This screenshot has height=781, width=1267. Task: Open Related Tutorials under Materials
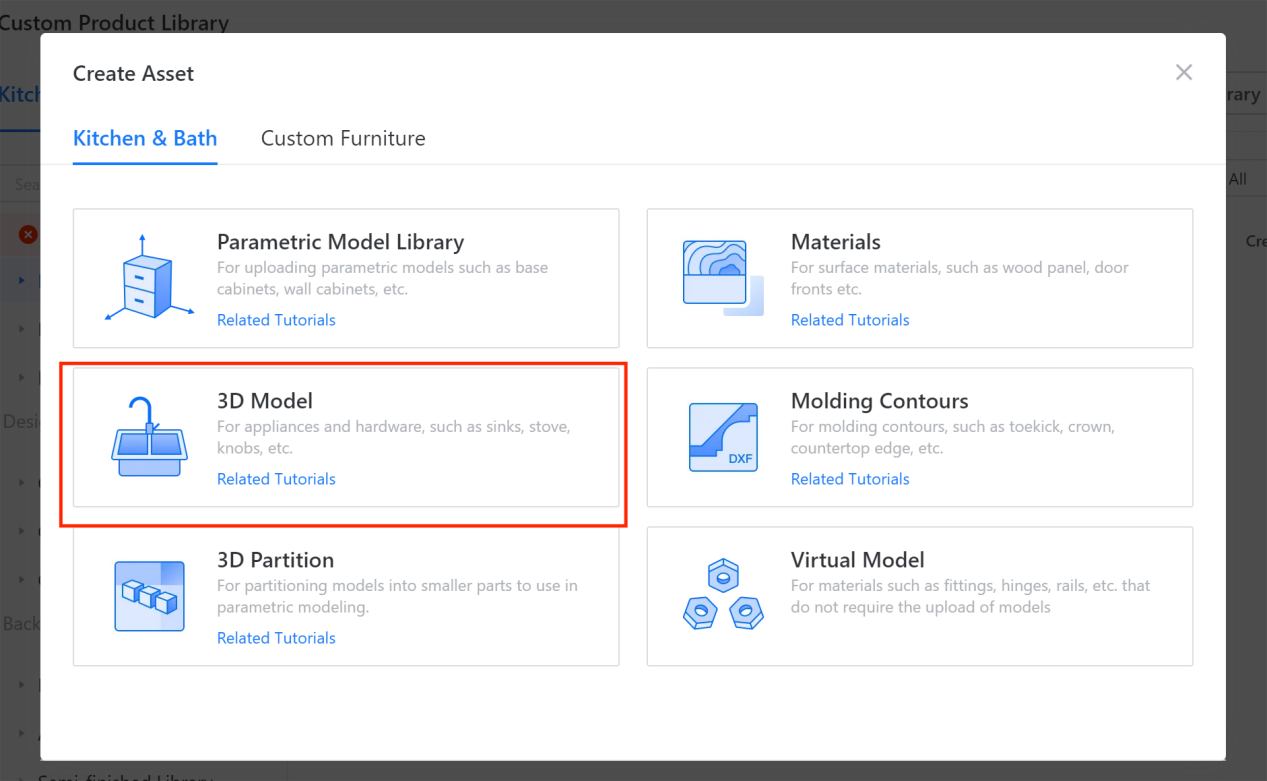(x=850, y=320)
